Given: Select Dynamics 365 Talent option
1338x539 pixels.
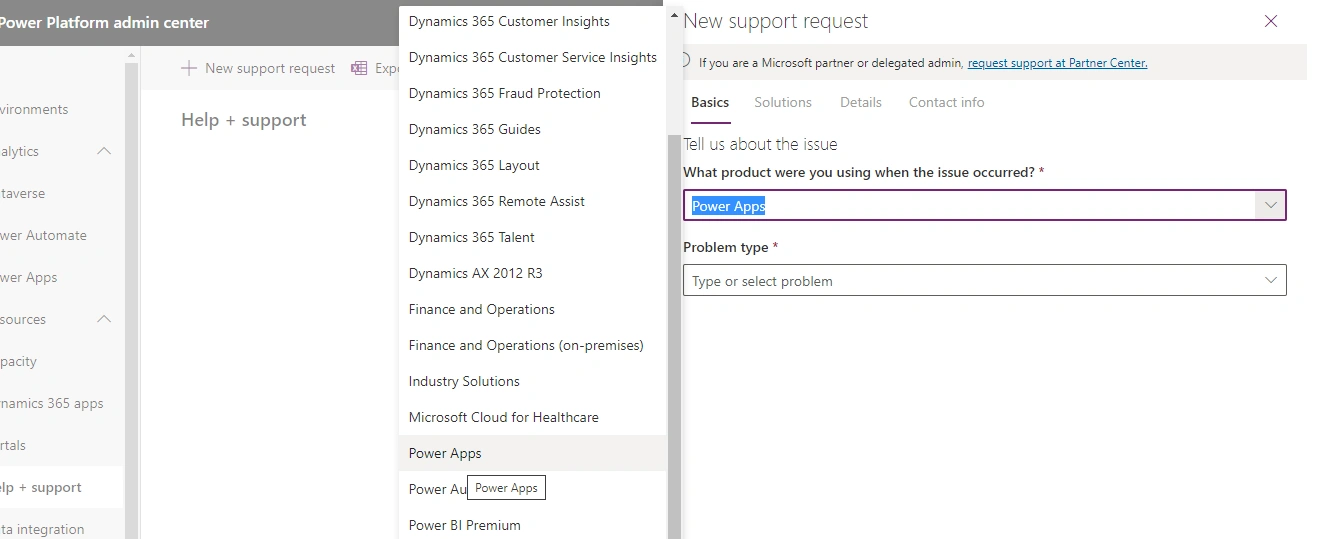Looking at the screenshot, I should click(532, 237).
